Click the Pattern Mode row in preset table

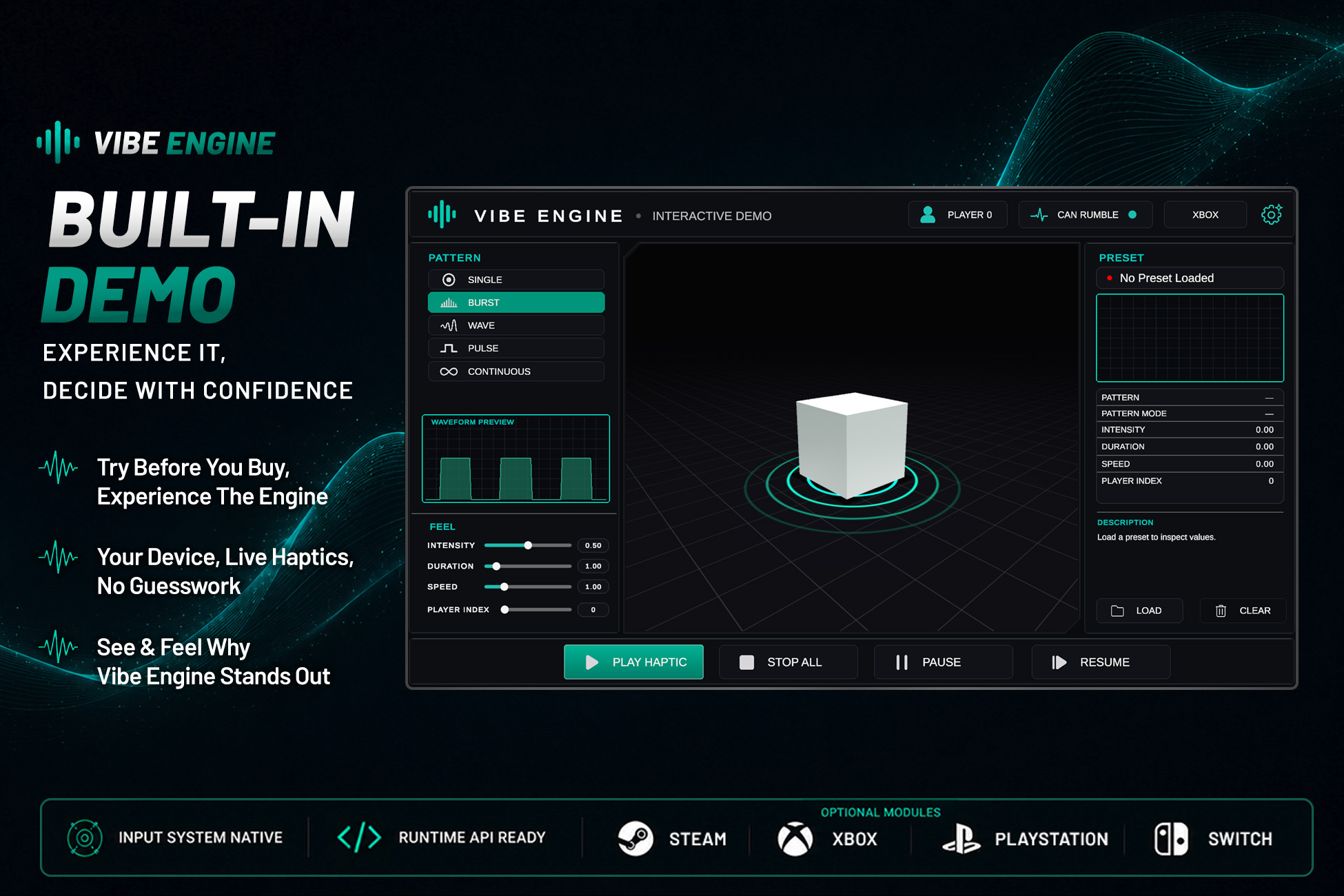tap(1190, 414)
